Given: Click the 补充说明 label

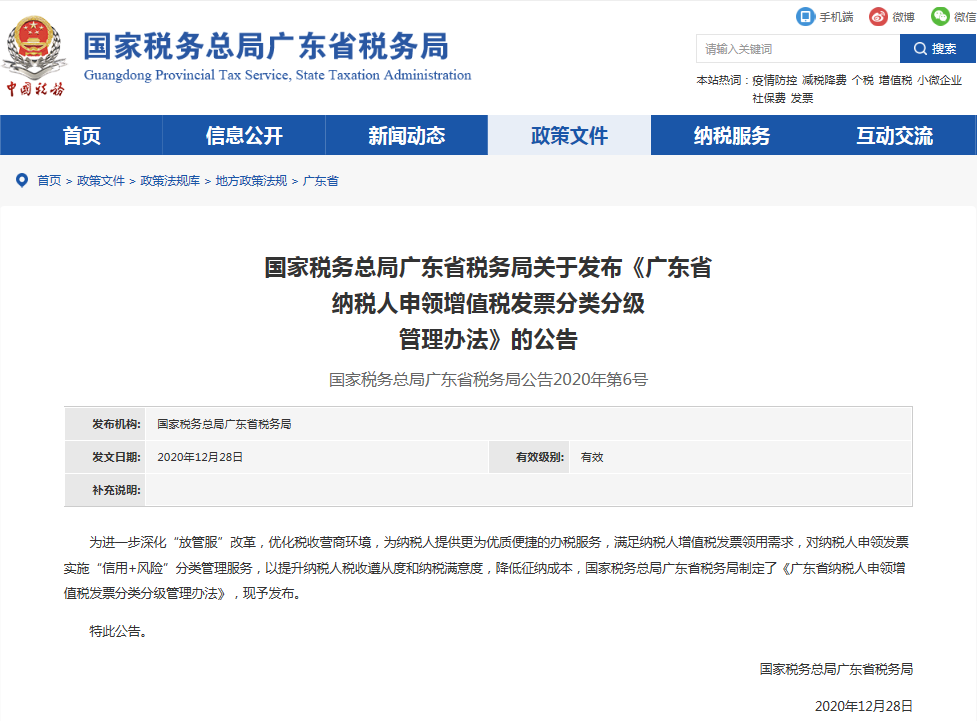Looking at the screenshot, I should (x=117, y=490).
